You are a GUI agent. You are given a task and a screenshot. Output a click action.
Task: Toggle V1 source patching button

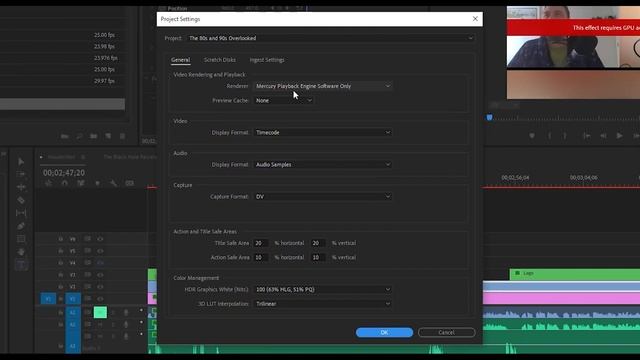coord(48,298)
